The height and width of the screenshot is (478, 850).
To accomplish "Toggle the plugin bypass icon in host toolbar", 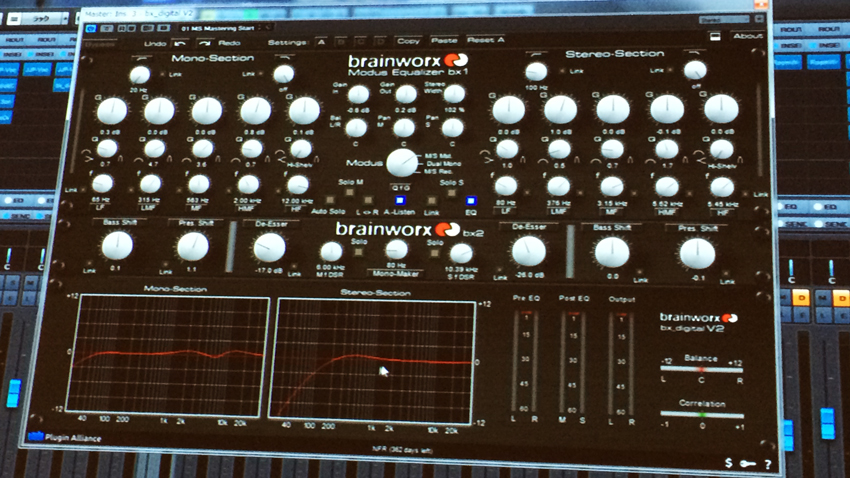I will [91, 28].
